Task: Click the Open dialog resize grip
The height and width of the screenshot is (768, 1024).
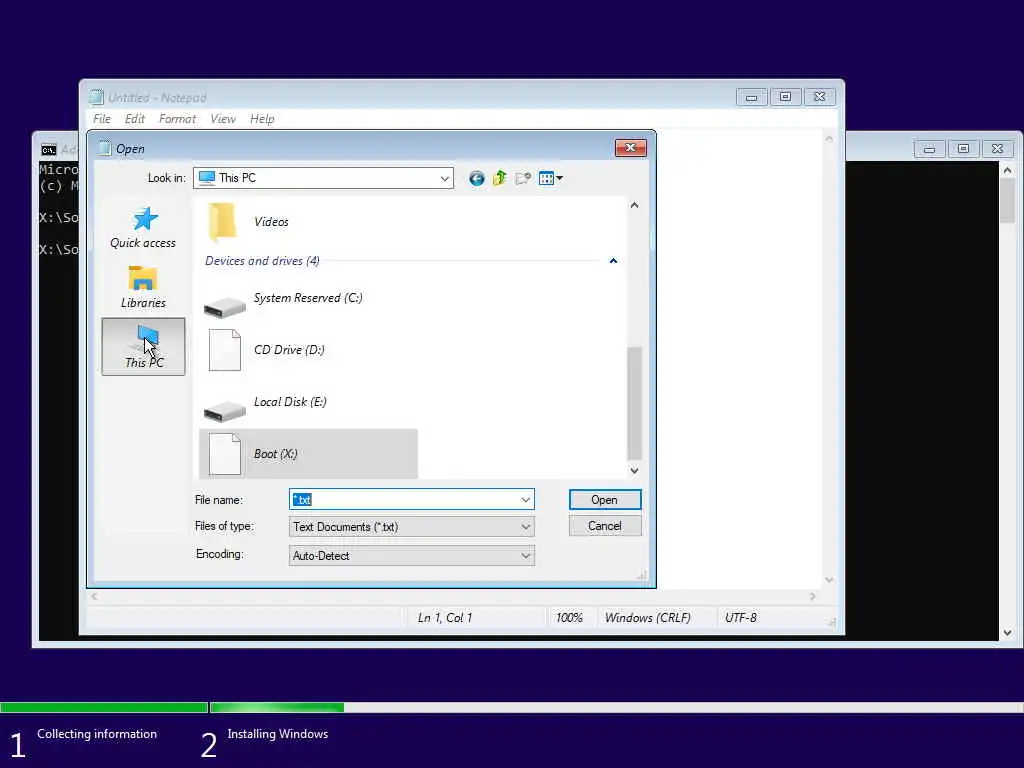Action: [x=642, y=575]
